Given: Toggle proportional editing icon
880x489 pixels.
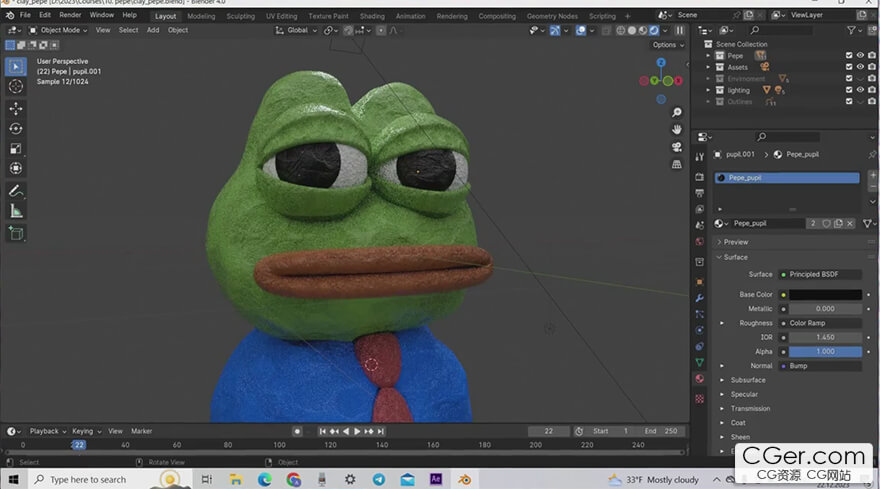Looking at the screenshot, I should point(381,30).
